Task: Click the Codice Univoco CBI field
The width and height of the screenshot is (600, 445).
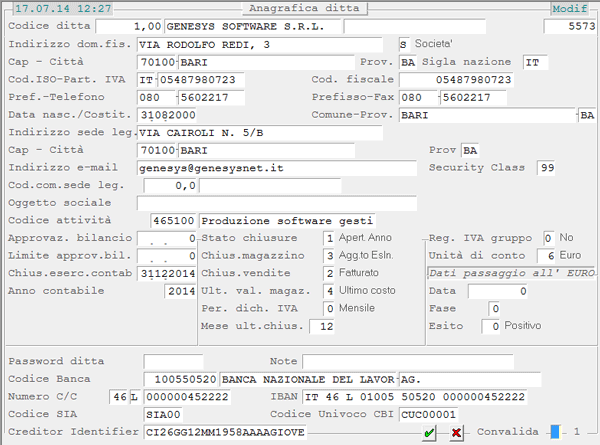Action: (431, 414)
